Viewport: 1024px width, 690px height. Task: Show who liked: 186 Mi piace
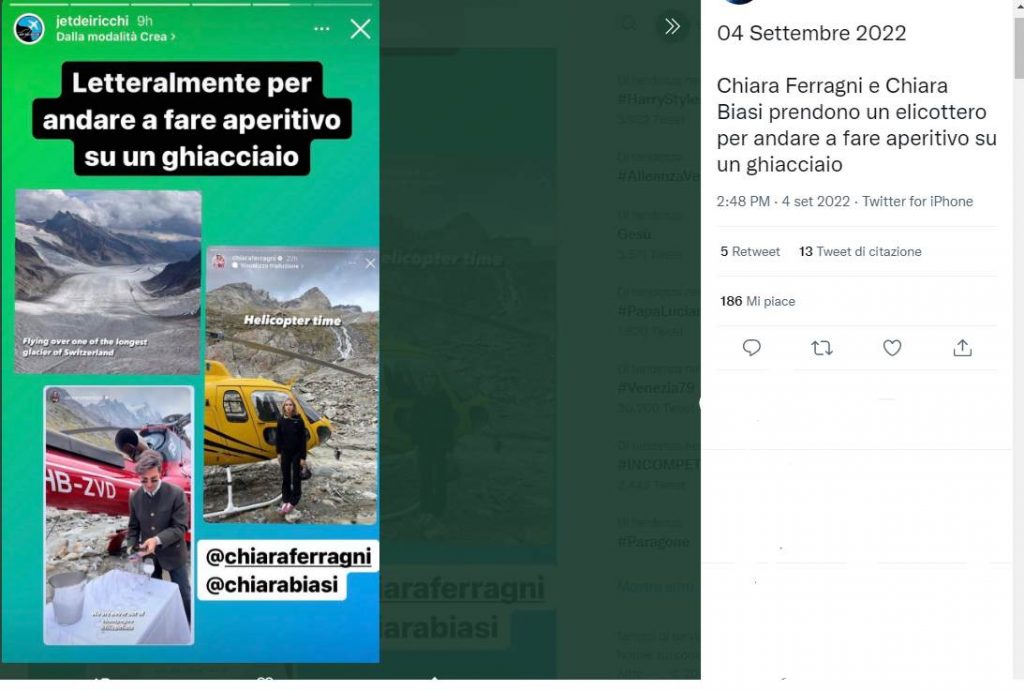pyautogui.click(x=758, y=301)
